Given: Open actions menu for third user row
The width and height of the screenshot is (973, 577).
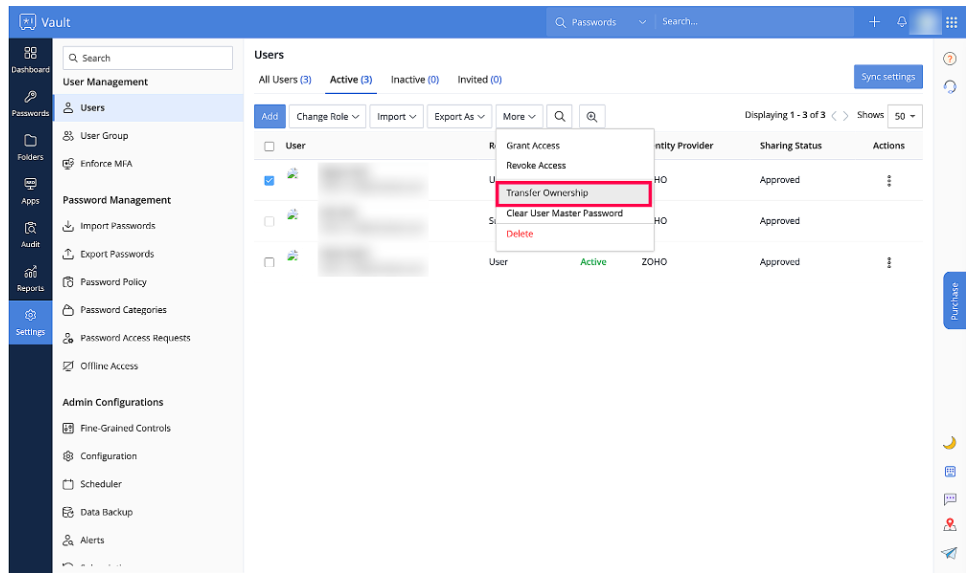Looking at the screenshot, I should (889, 262).
